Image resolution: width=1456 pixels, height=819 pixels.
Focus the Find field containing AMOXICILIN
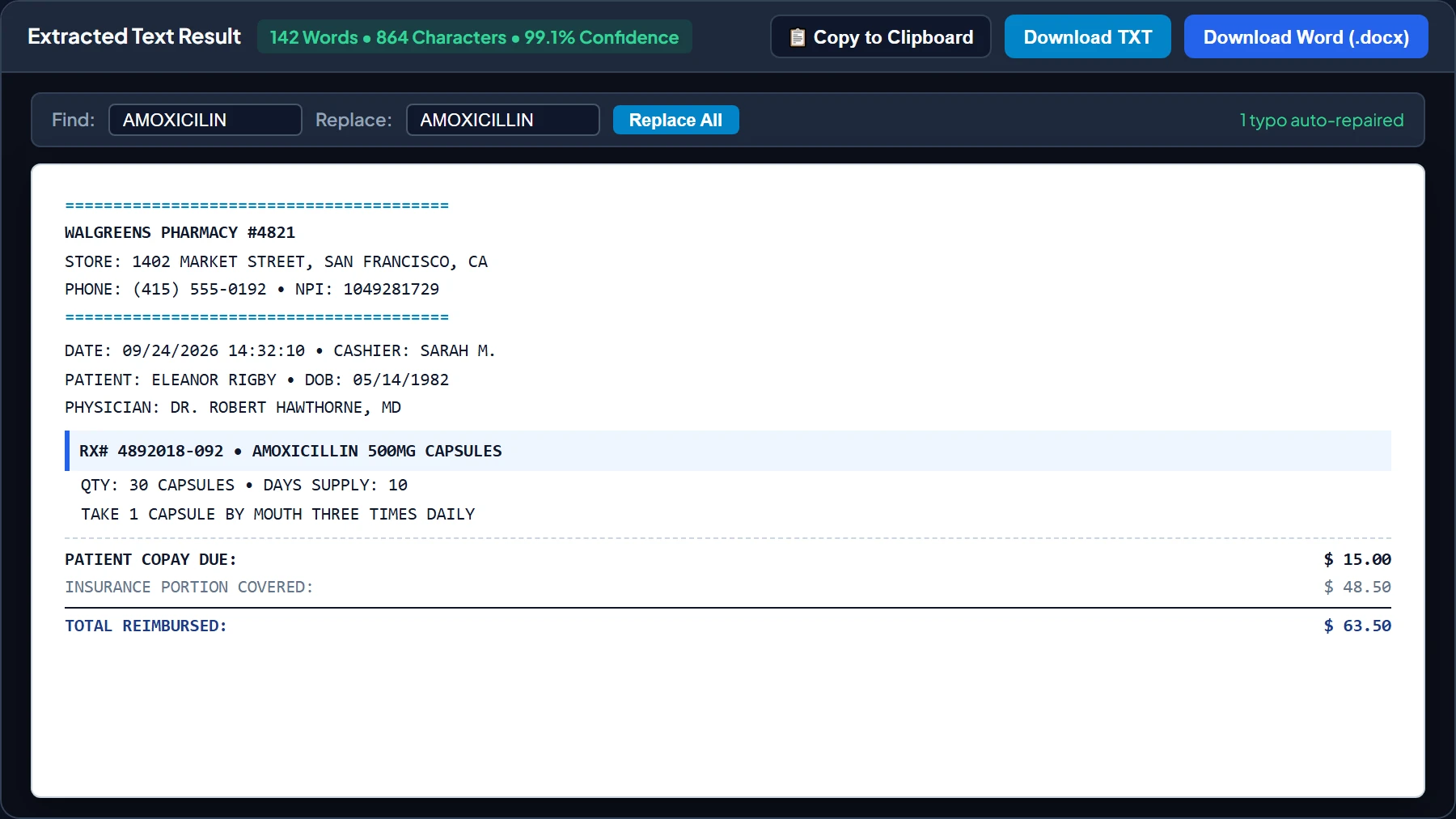coord(205,120)
